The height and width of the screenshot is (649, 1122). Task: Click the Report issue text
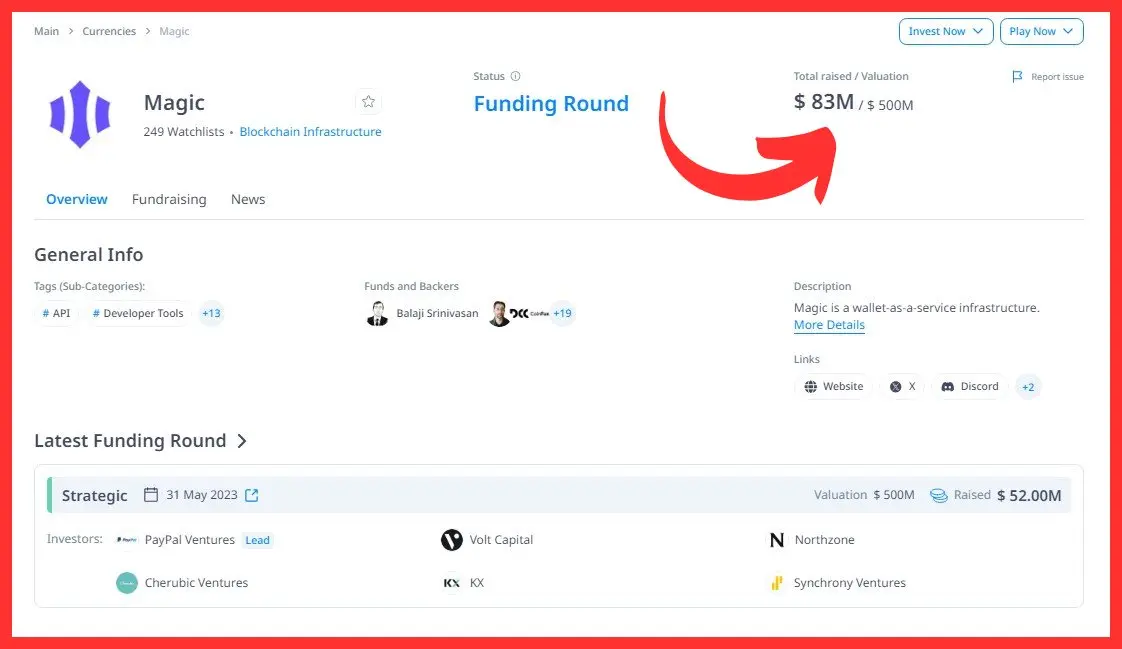pyautogui.click(x=1057, y=77)
